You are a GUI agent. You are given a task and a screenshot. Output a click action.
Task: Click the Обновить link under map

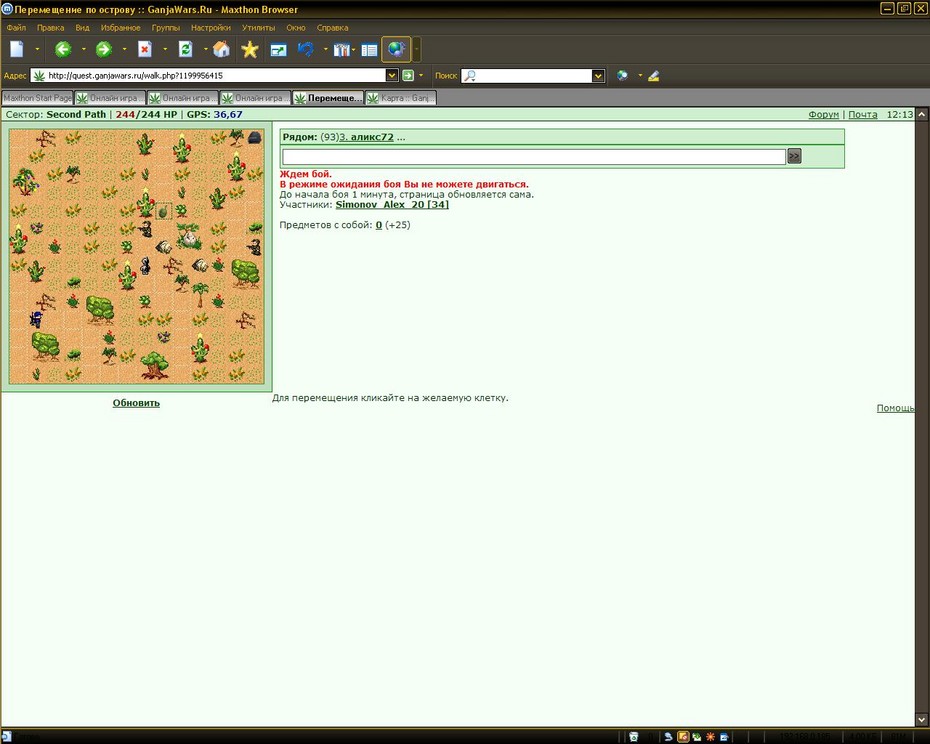point(136,403)
